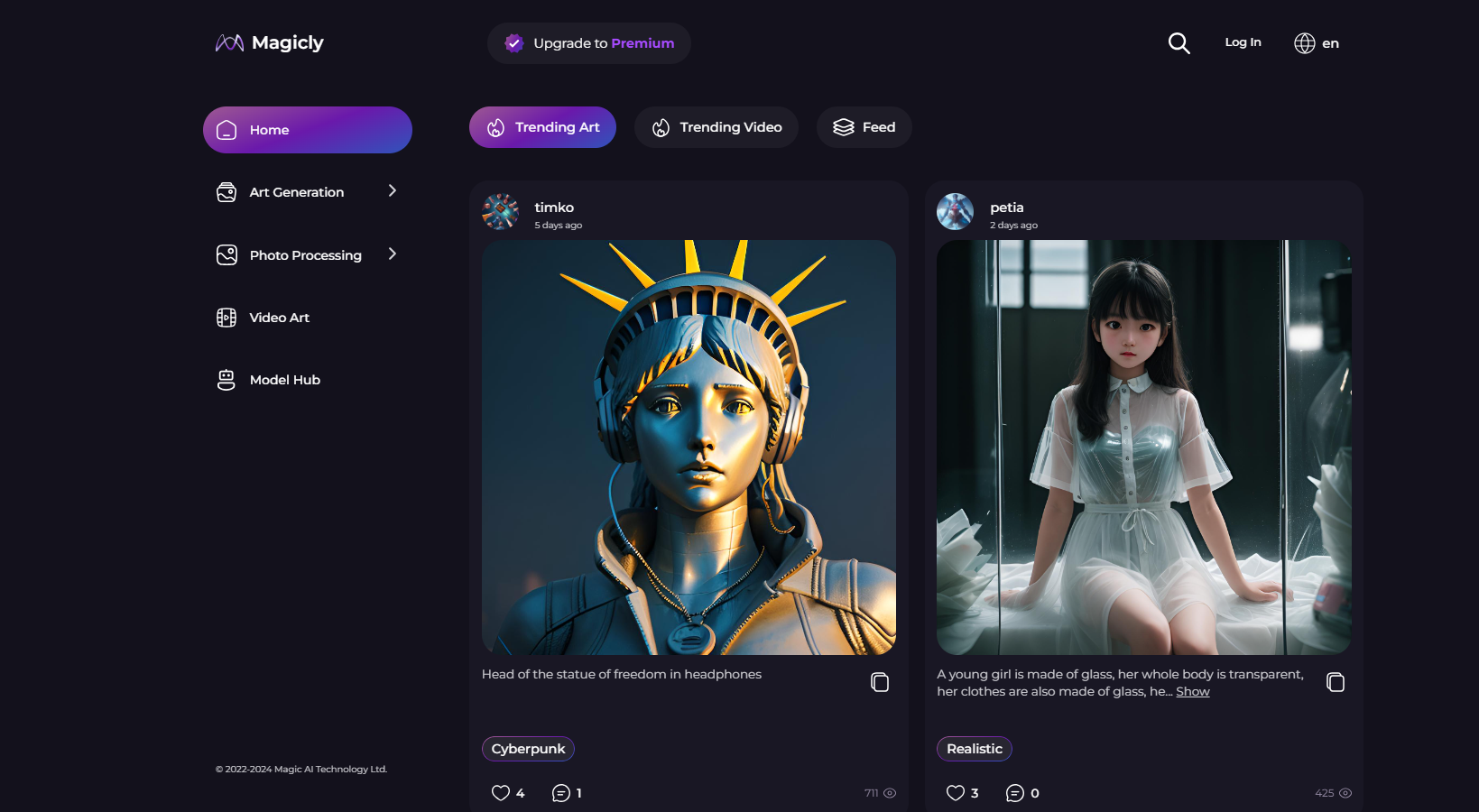Select the Realistic tag
Screen dimensions: 1479x812
[975, 749]
